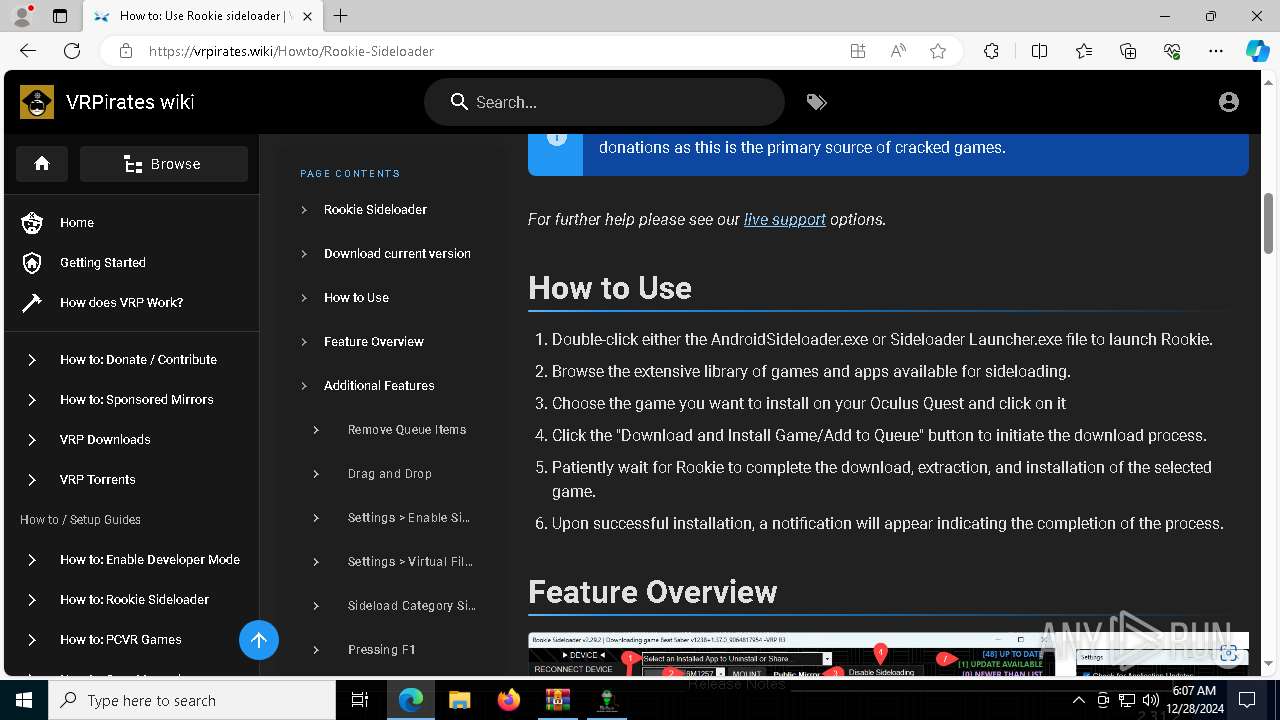Open Edge from the taskbar
Screen dimensions: 1280x720
pyautogui.click(x=411, y=700)
